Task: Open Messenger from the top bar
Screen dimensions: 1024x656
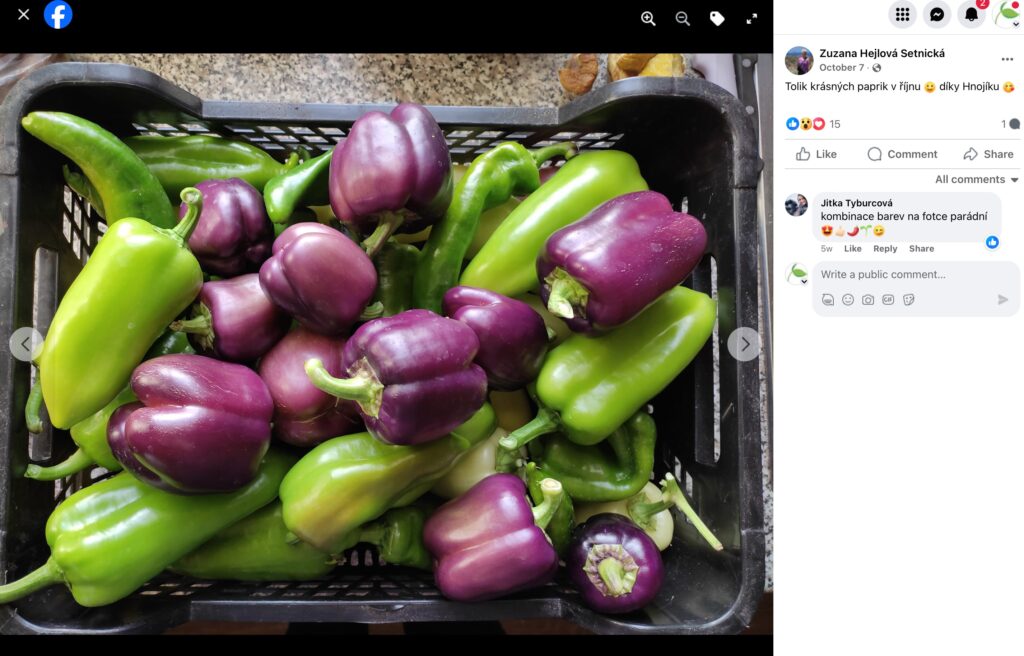Action: coord(936,14)
